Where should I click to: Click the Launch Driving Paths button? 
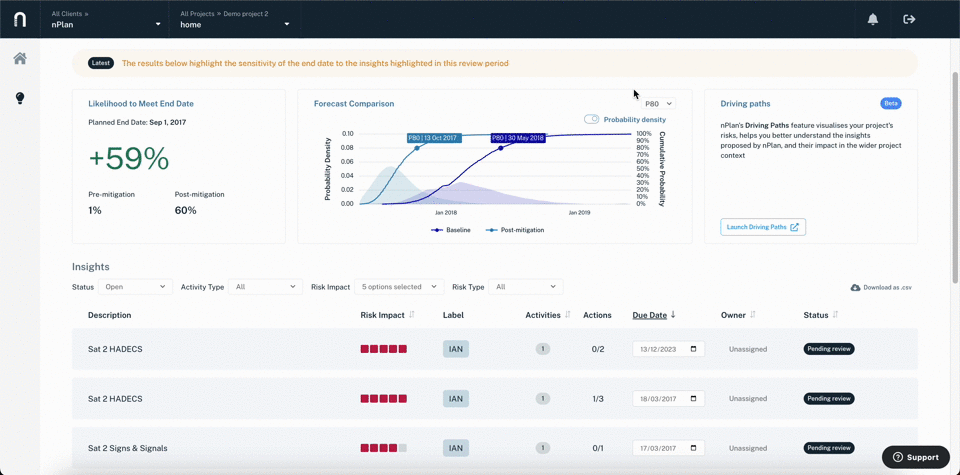(x=763, y=227)
